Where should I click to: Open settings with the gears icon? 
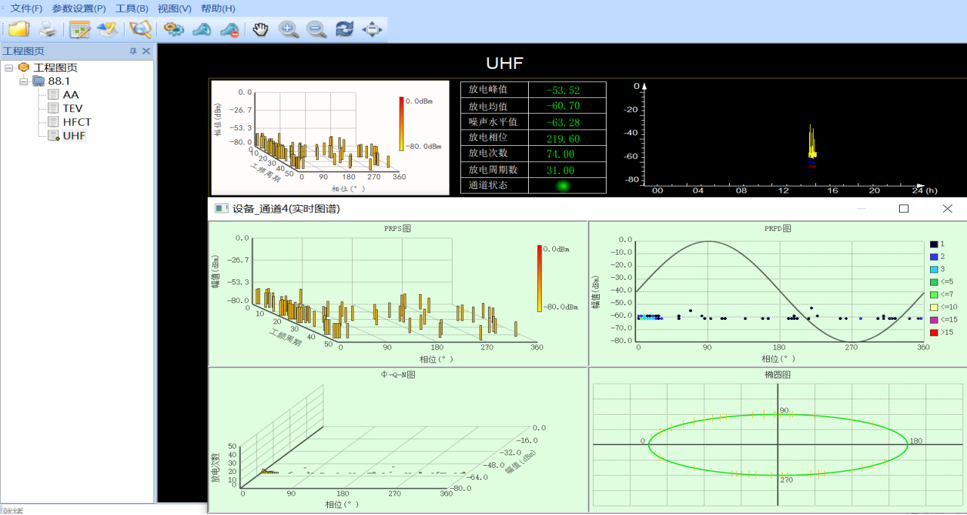click(x=174, y=29)
